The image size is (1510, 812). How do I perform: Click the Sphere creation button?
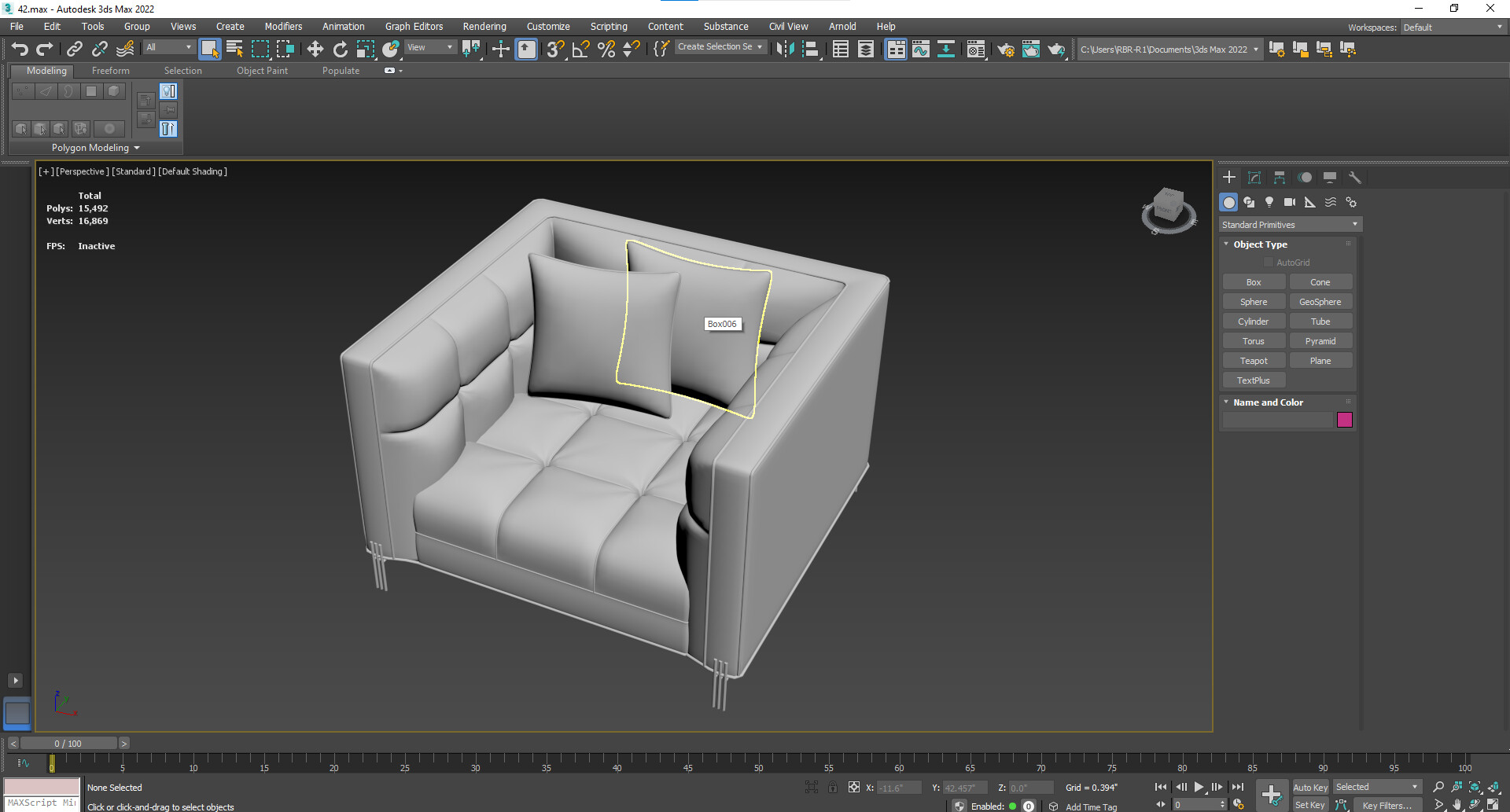(1254, 301)
